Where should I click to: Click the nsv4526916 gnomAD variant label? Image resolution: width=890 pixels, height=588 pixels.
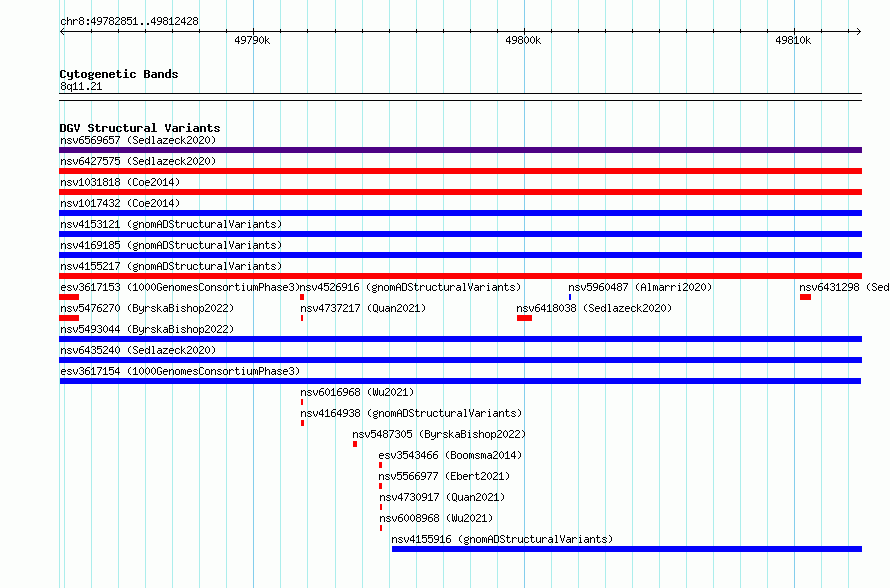pyautogui.click(x=410, y=287)
